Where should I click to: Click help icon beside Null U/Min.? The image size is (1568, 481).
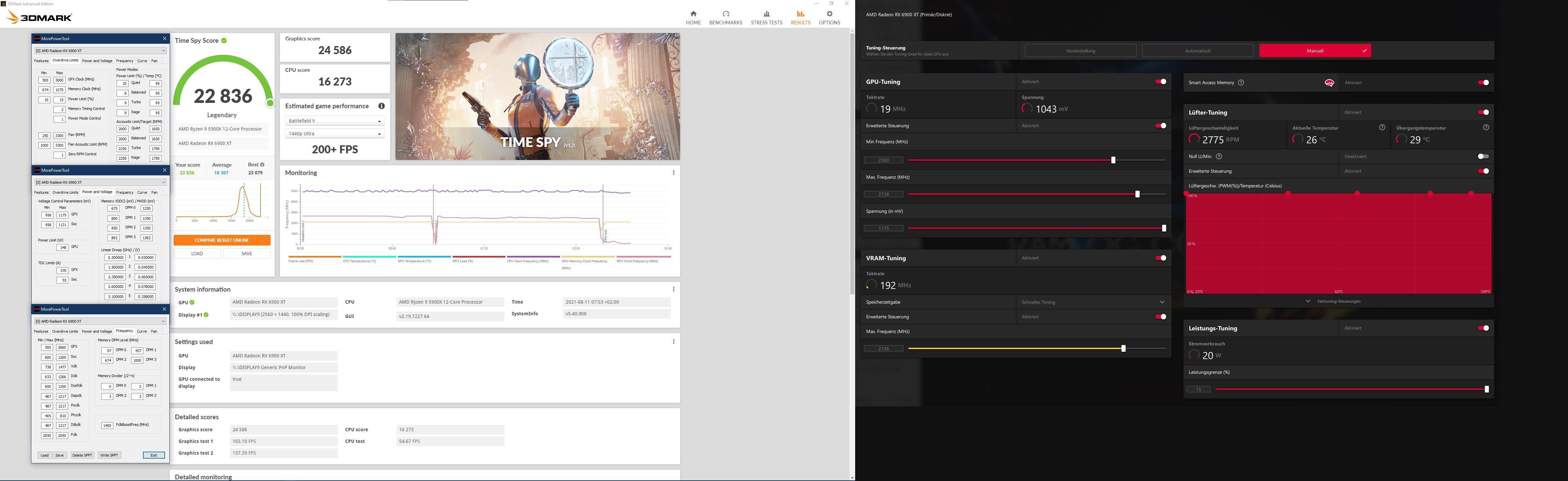tap(1219, 156)
